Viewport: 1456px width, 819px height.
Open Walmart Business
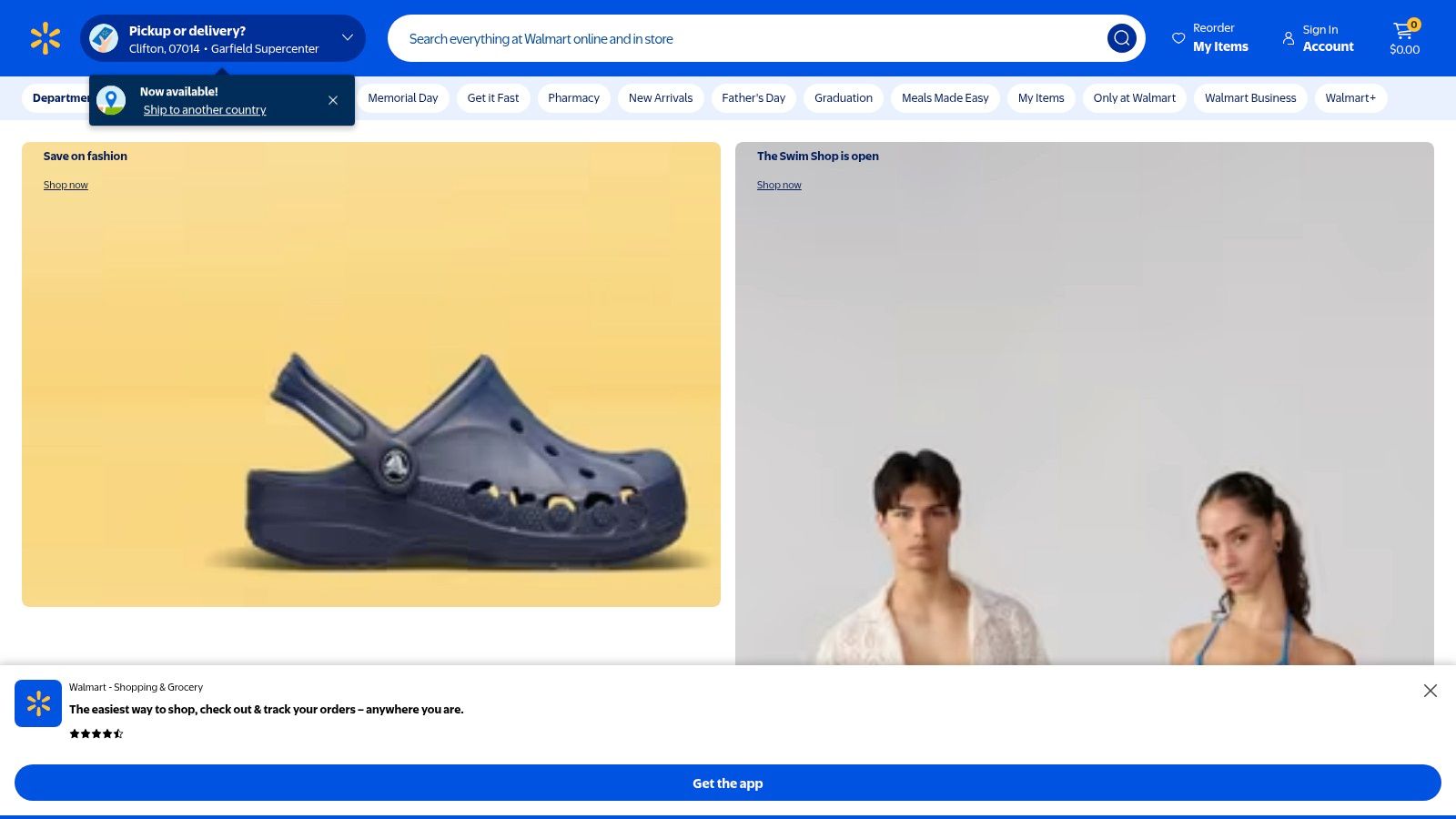[1250, 98]
